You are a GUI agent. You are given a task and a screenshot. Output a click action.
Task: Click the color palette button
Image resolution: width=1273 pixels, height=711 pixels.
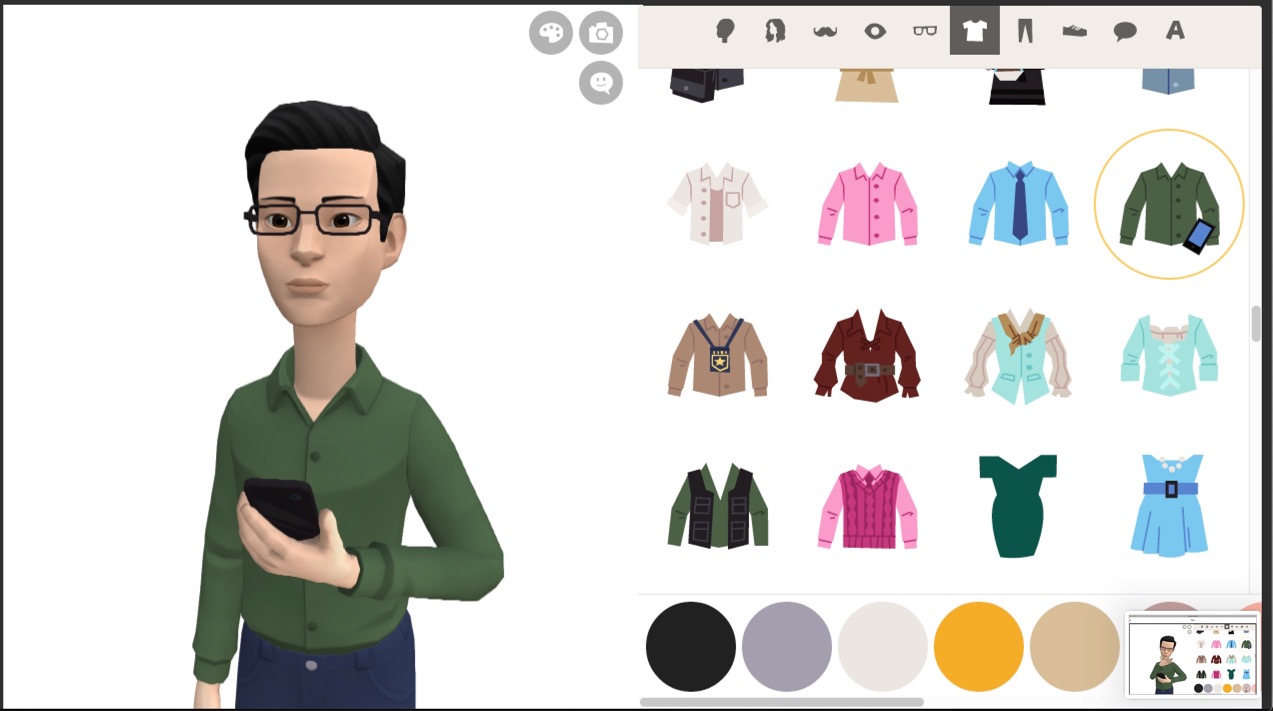pos(551,33)
